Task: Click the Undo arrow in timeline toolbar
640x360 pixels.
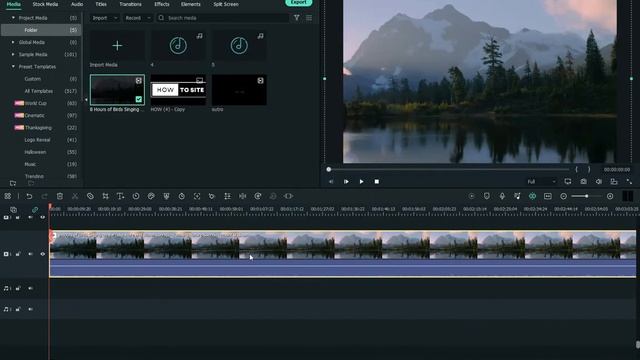Action: [29, 196]
